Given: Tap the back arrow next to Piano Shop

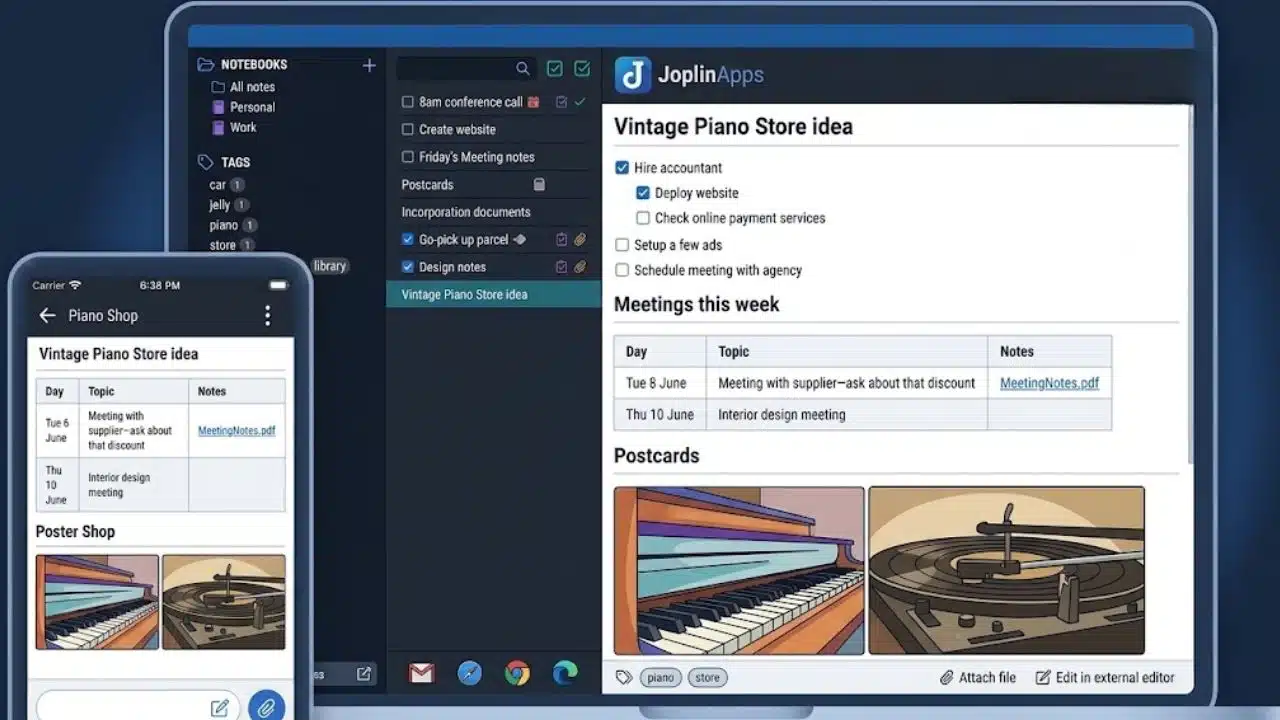Looking at the screenshot, I should (x=47, y=316).
